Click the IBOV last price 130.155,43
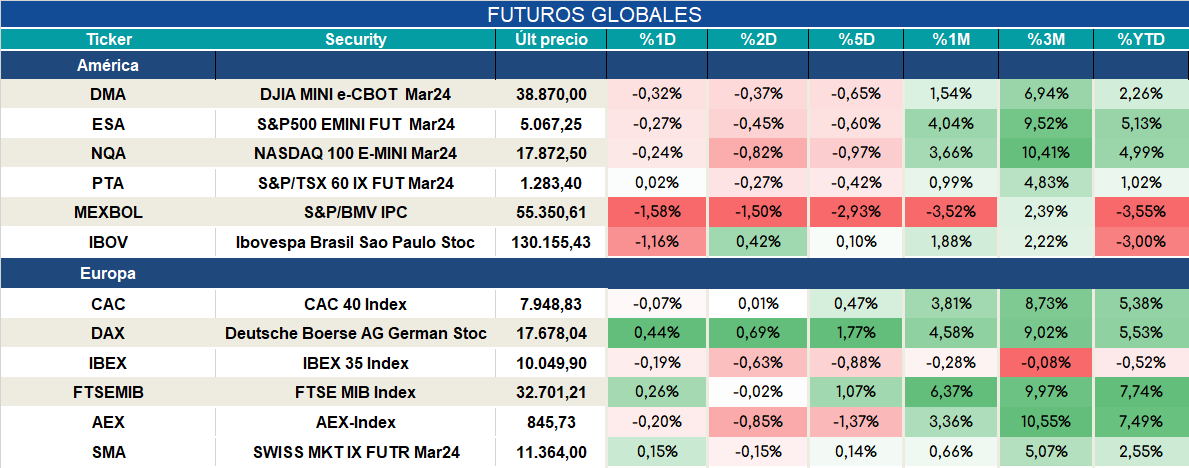This screenshot has width=1189, height=468. pos(551,243)
